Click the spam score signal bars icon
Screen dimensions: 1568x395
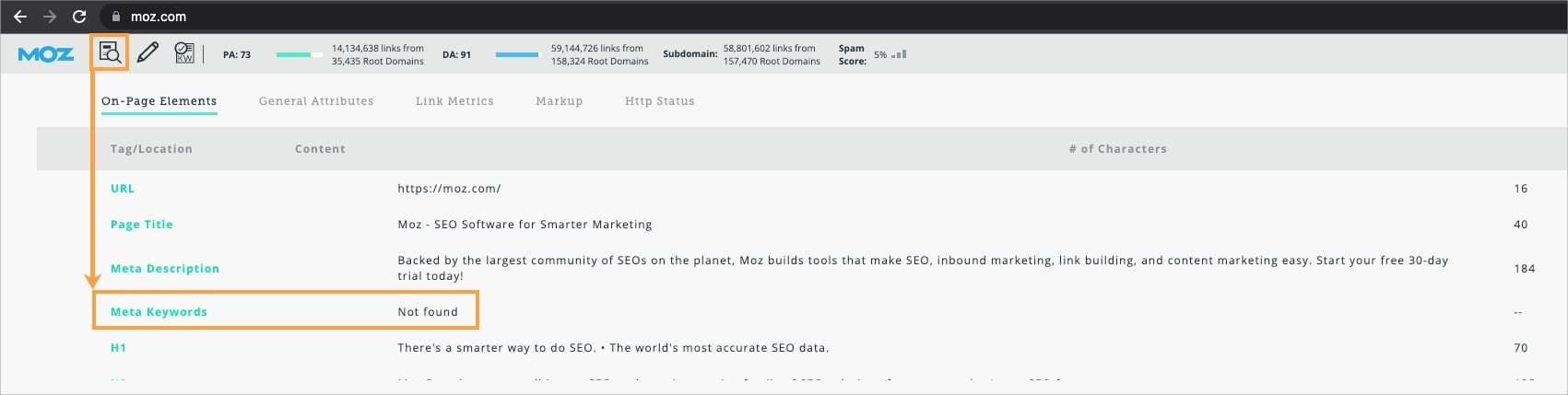(899, 54)
